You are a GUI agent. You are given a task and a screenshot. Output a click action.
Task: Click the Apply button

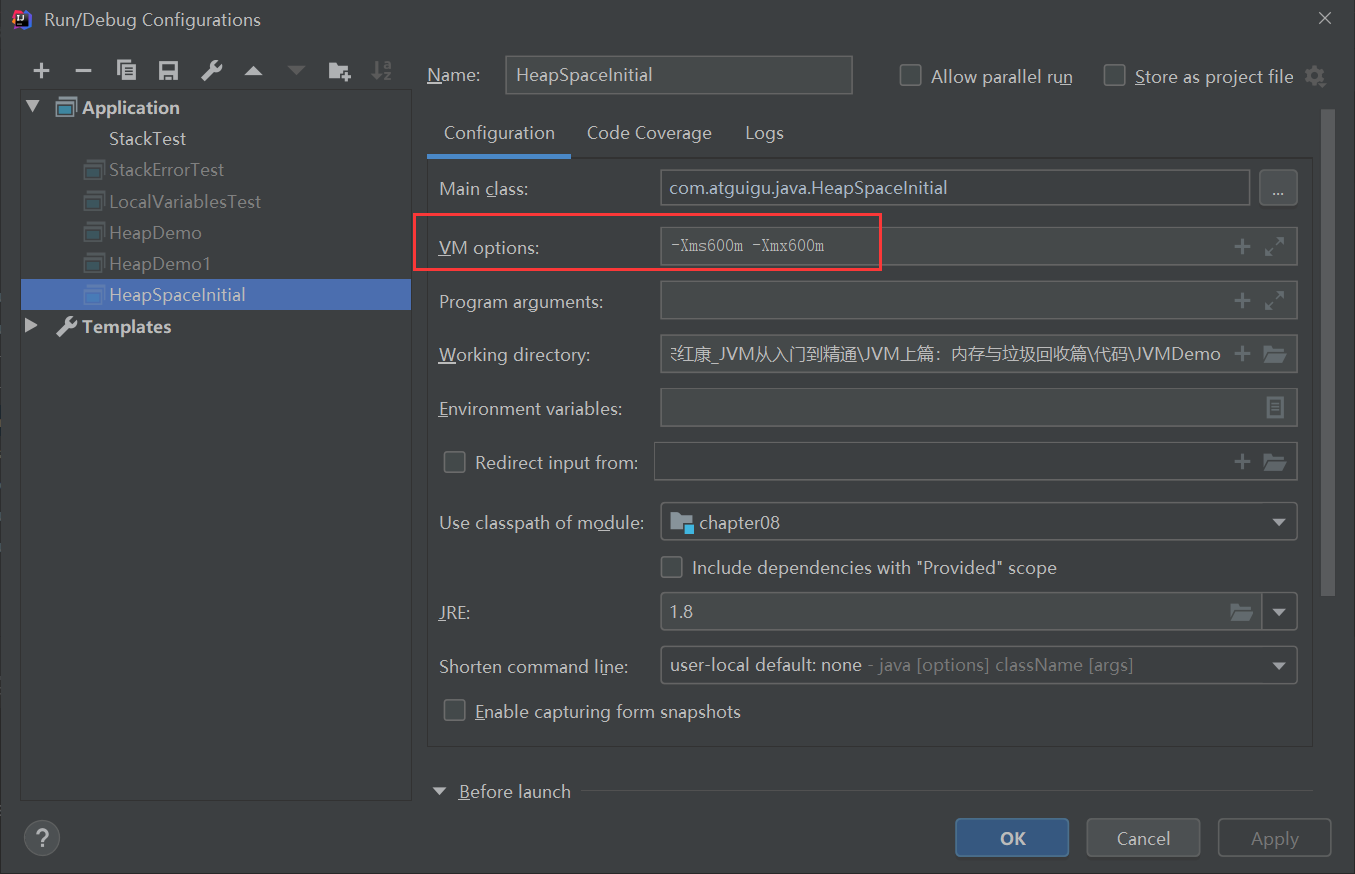click(x=1275, y=838)
